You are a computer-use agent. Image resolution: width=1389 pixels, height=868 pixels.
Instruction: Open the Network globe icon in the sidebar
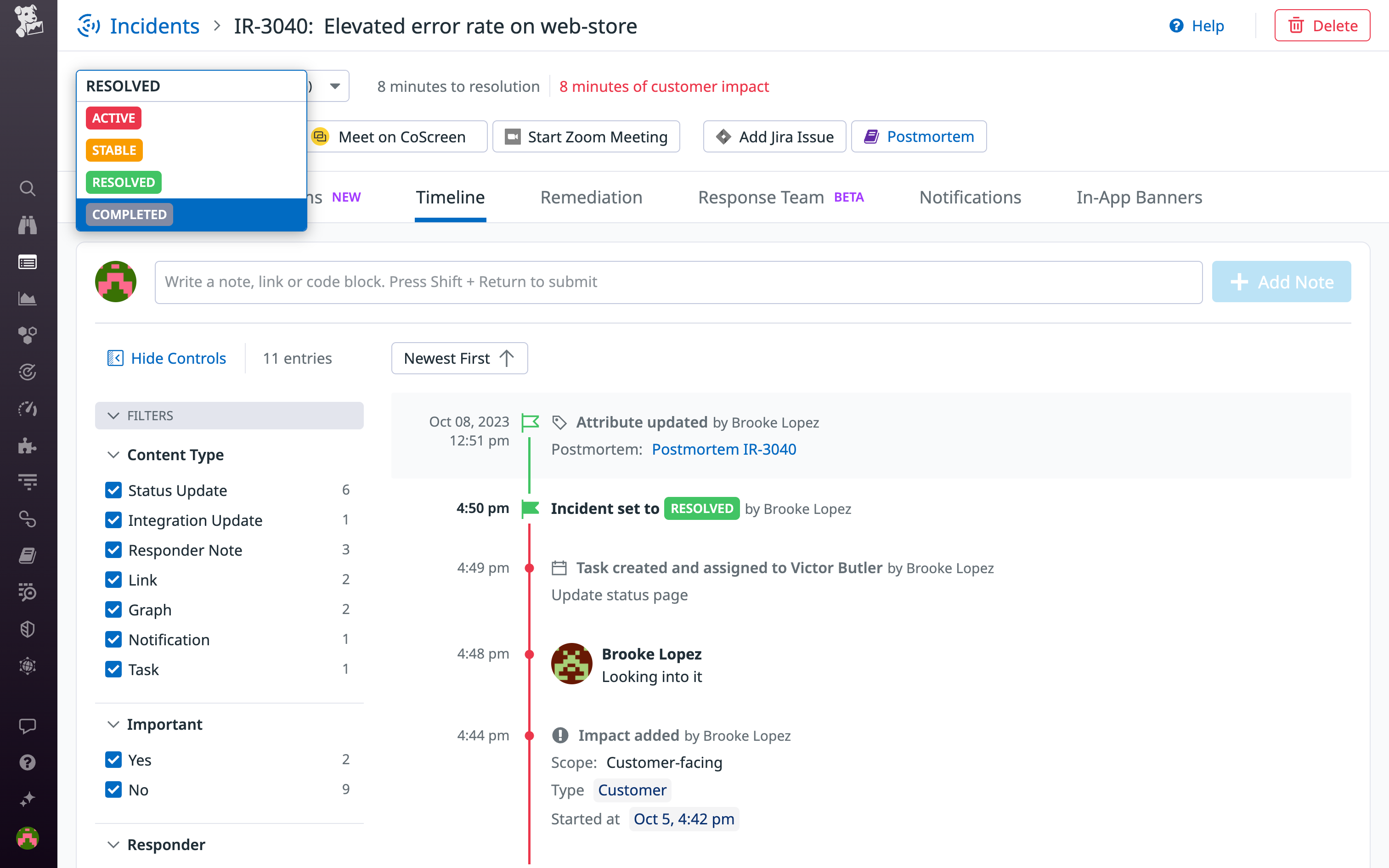tap(28, 666)
